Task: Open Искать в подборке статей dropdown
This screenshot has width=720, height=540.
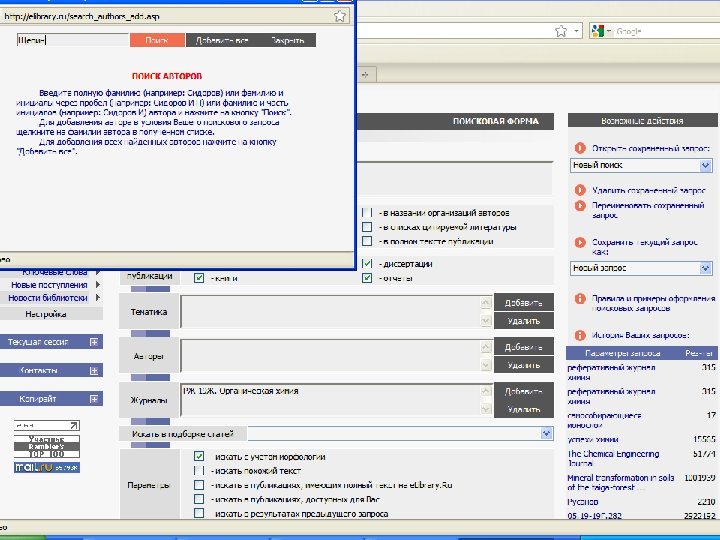Action: [x=546, y=433]
